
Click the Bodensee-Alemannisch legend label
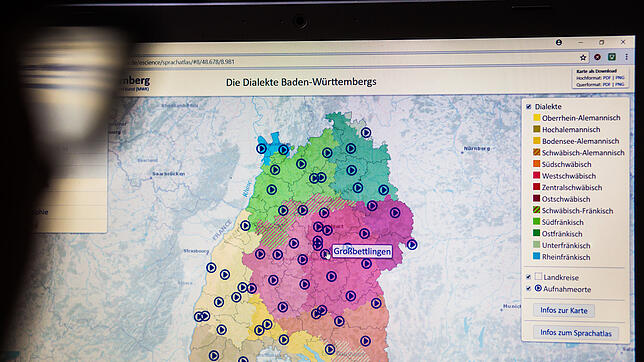coord(580,141)
